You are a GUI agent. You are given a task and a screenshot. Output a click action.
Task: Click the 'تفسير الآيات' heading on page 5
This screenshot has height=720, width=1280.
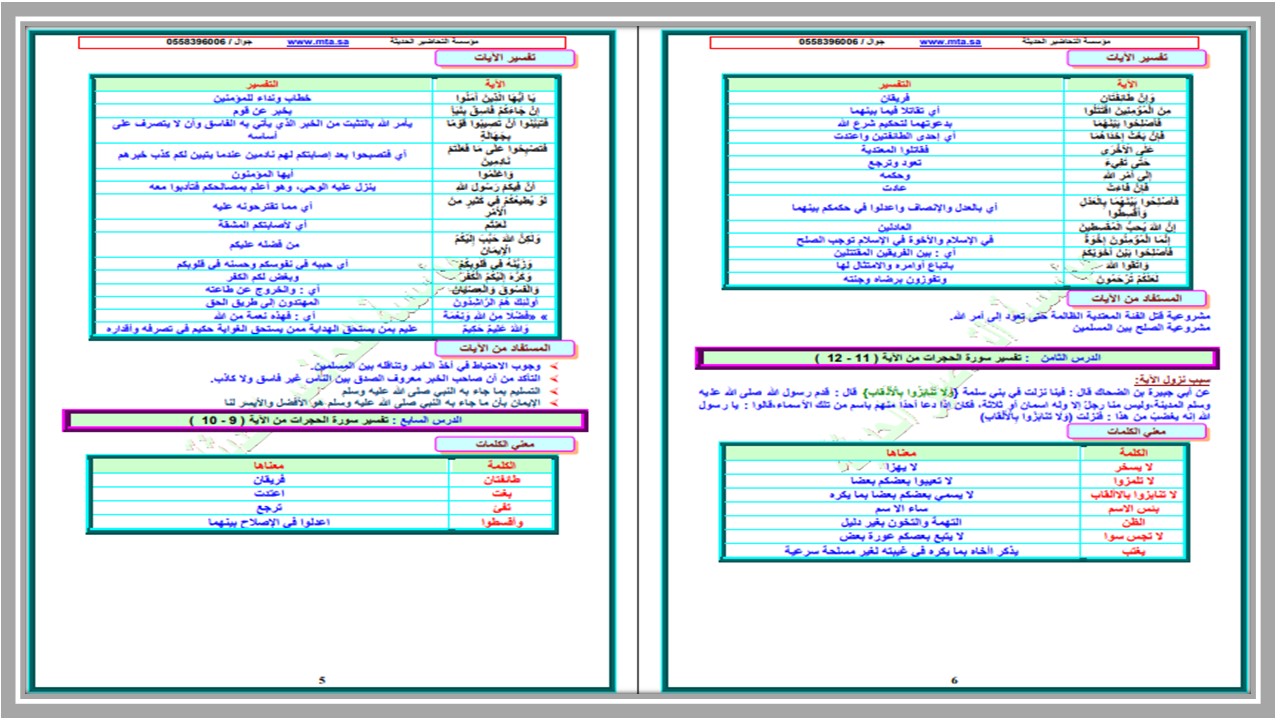click(505, 59)
